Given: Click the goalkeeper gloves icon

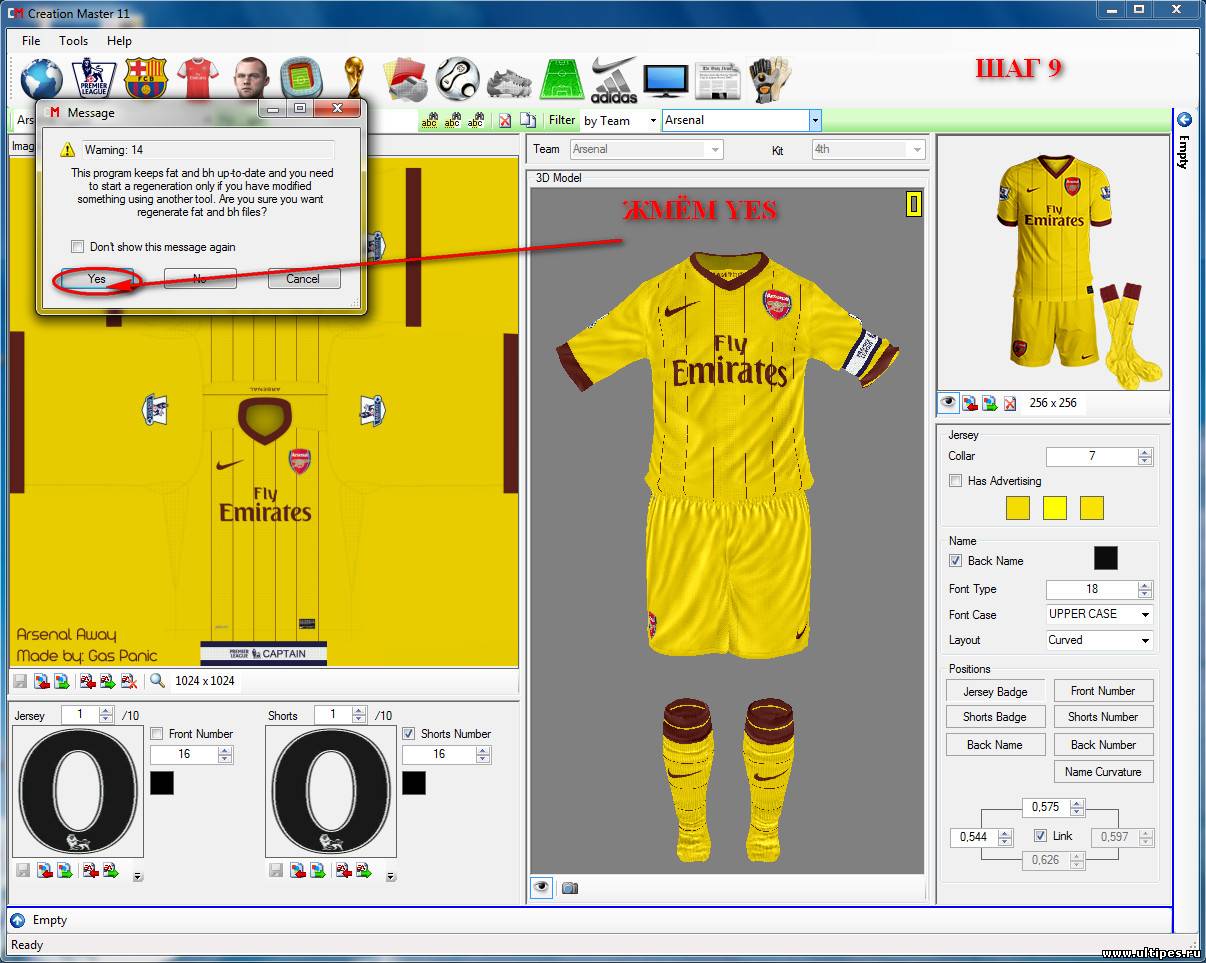Looking at the screenshot, I should (770, 79).
